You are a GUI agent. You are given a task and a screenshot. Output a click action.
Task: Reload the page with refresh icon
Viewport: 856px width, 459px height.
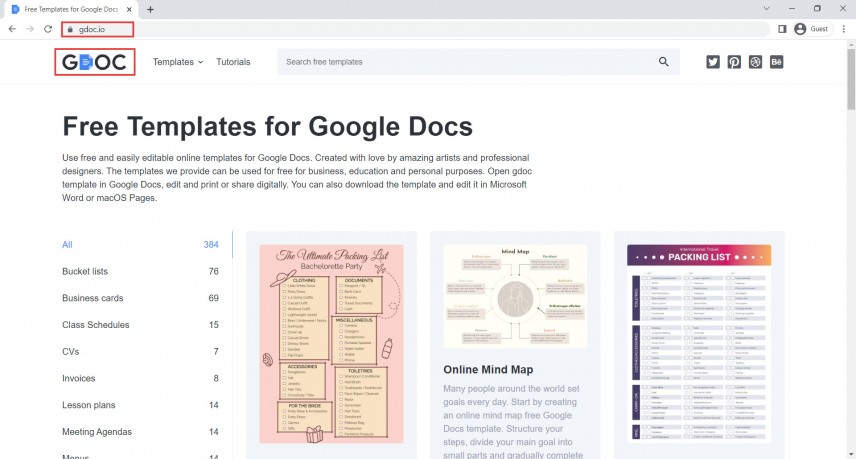48,29
